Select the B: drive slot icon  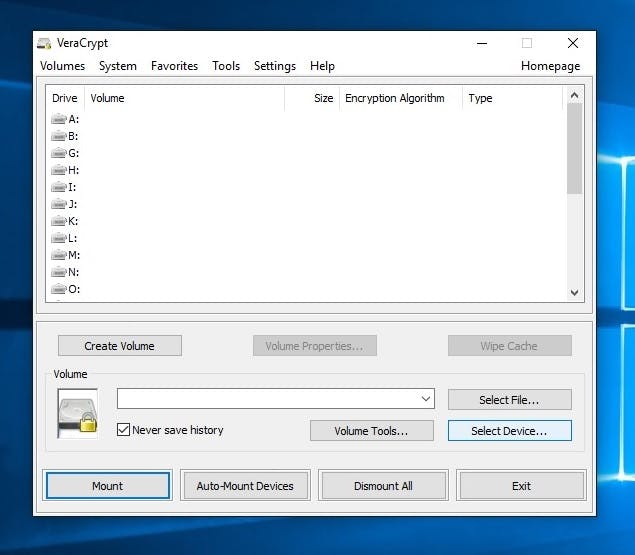59,136
